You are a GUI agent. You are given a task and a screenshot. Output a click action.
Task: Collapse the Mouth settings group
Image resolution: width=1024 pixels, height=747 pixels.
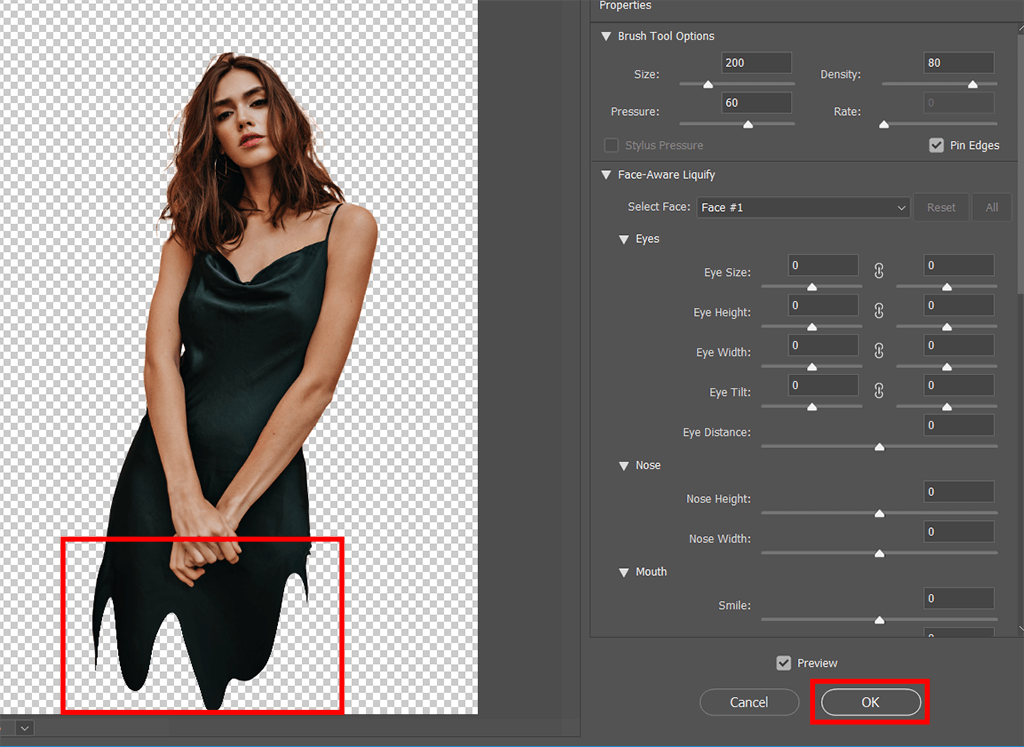click(624, 572)
